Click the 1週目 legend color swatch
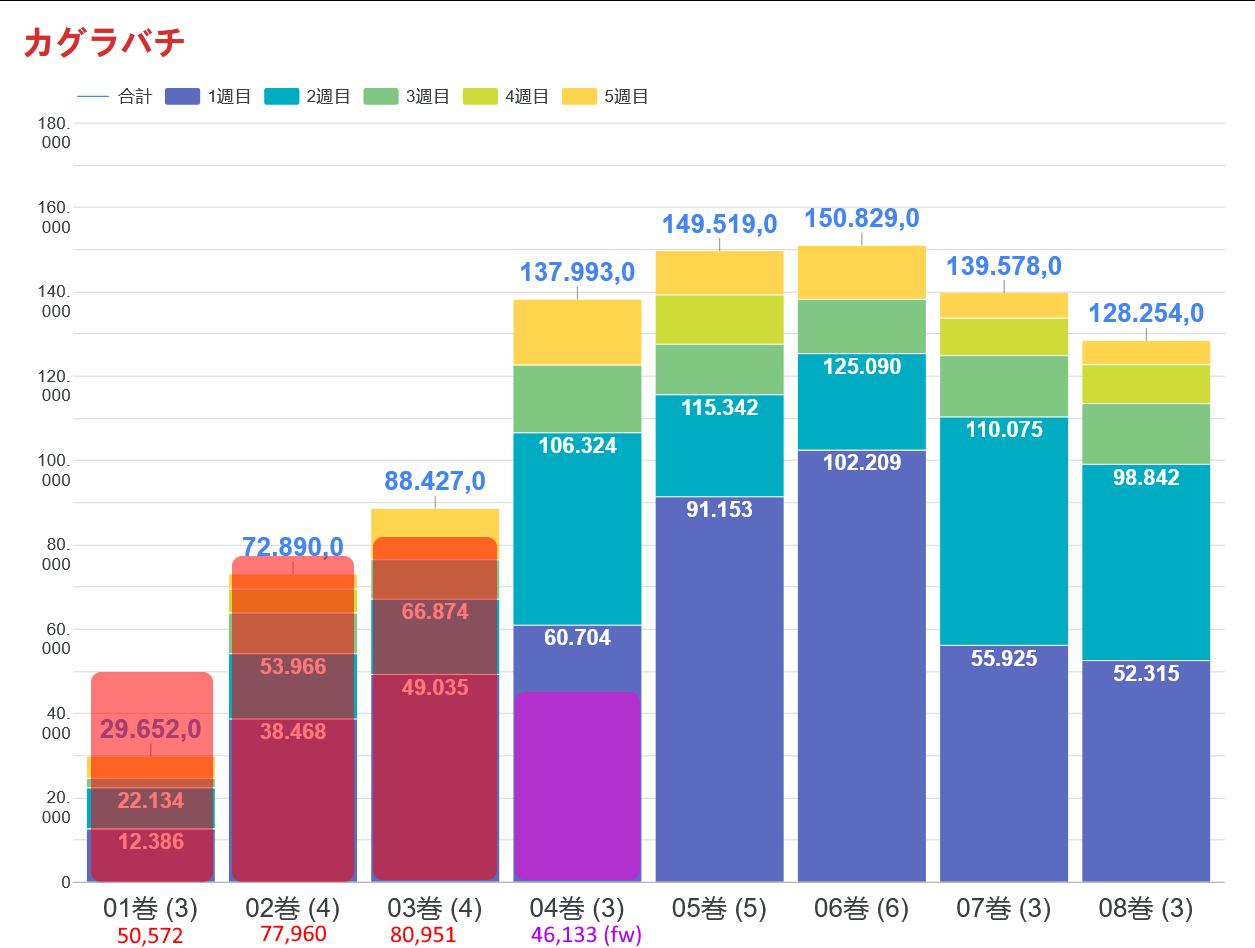The image size is (1255, 948). pos(183,97)
